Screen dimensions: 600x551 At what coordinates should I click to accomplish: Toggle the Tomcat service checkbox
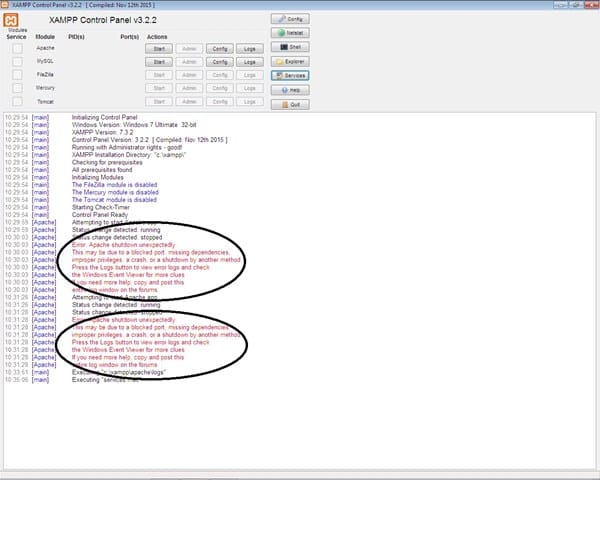point(17,101)
